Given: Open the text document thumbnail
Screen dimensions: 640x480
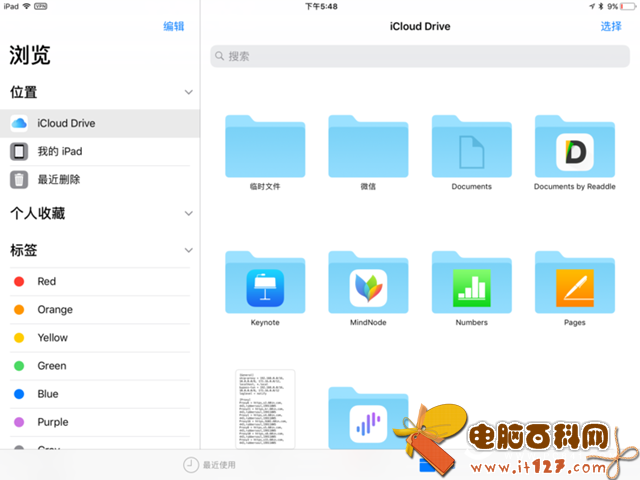Looking at the screenshot, I should (265, 409).
